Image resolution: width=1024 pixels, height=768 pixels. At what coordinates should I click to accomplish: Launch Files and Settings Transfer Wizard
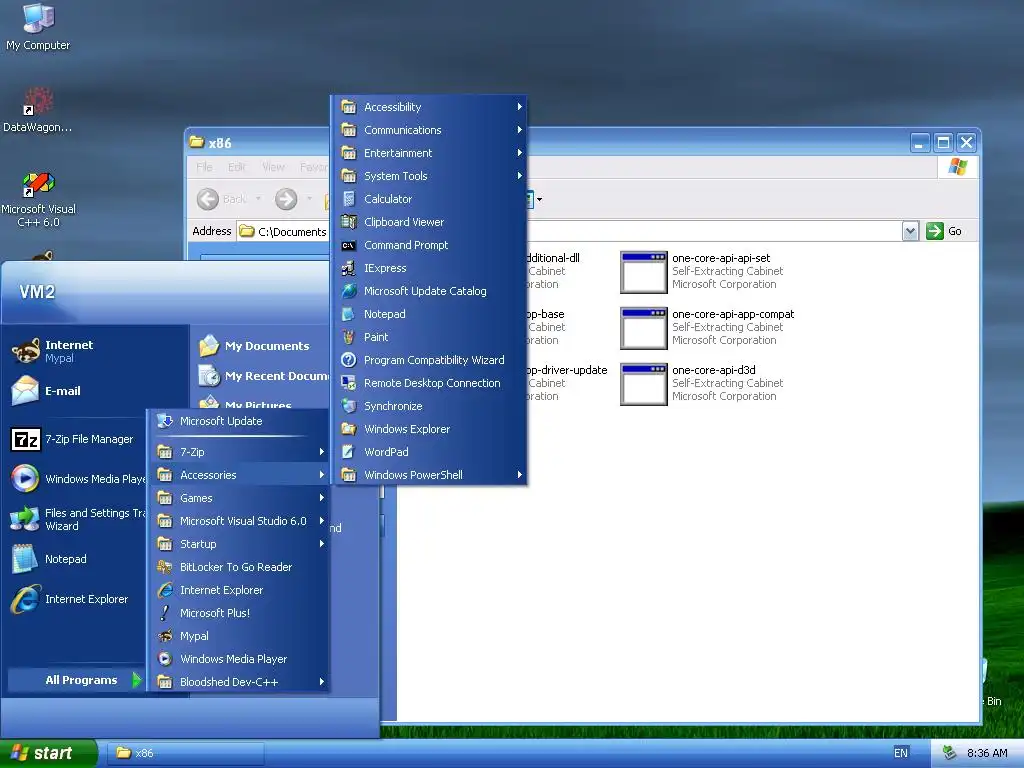(x=76, y=519)
